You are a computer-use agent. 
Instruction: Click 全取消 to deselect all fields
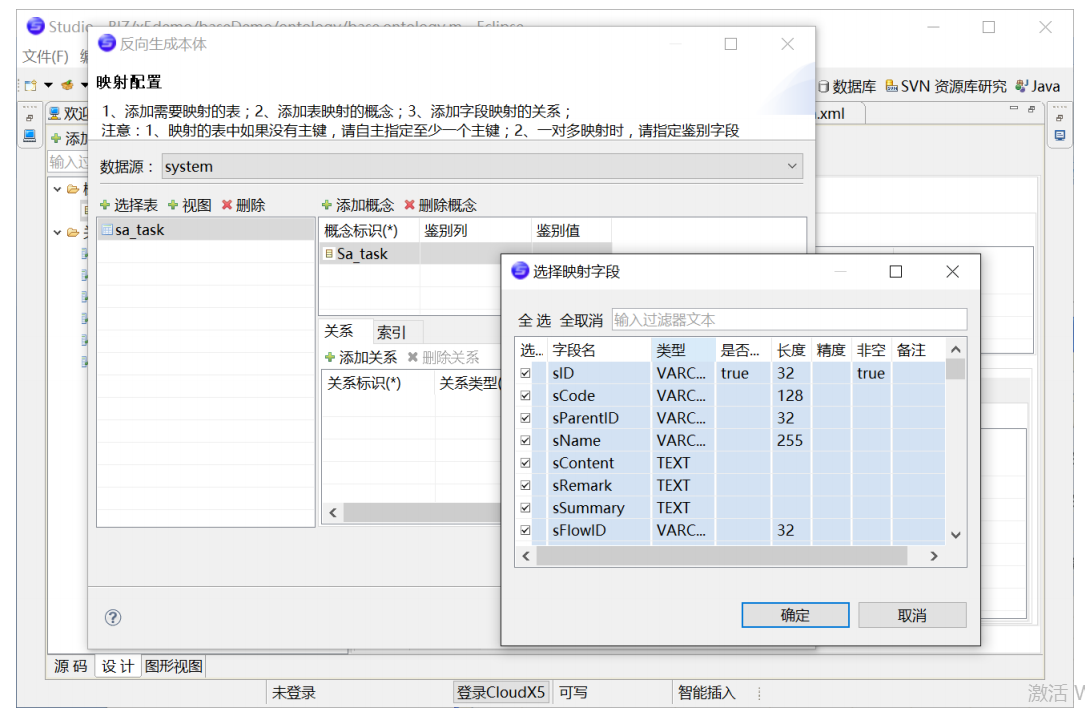pos(580,320)
